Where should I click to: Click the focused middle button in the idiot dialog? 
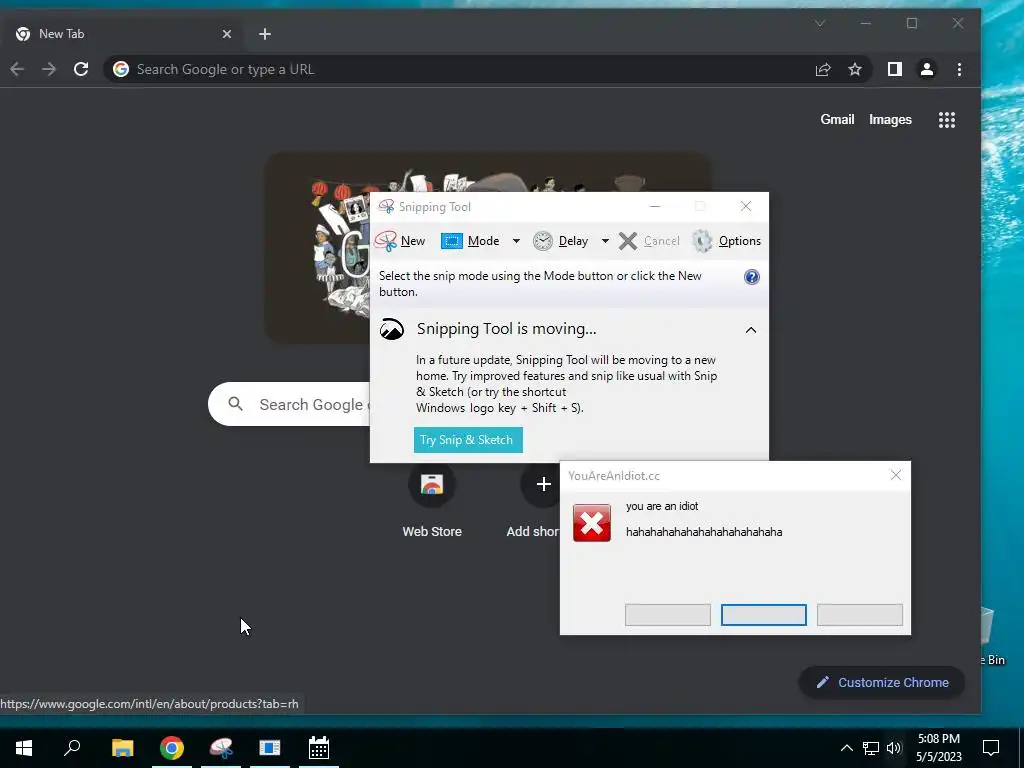coord(763,615)
